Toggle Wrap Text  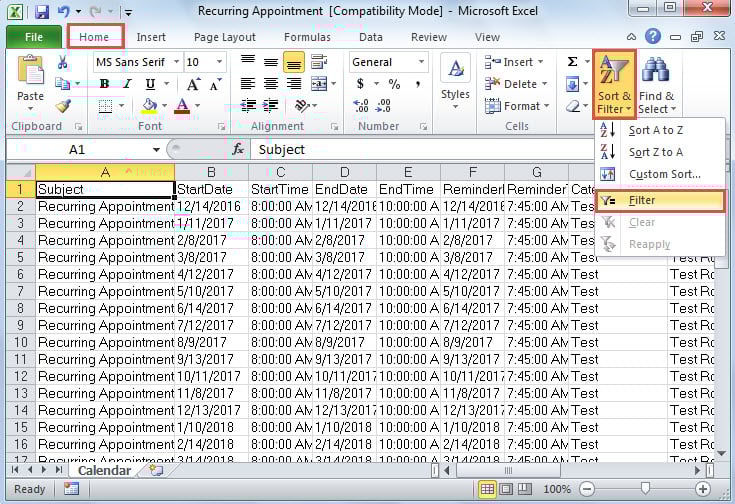point(319,62)
